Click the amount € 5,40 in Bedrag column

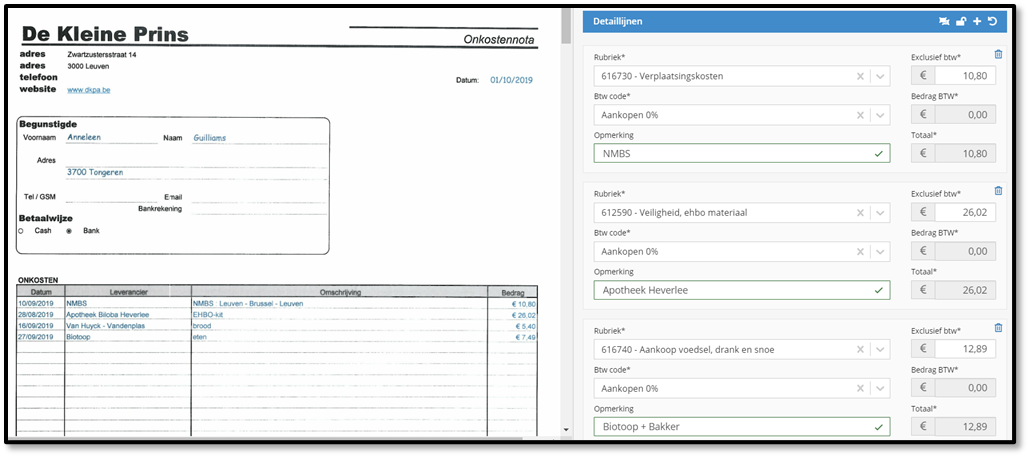click(526, 326)
